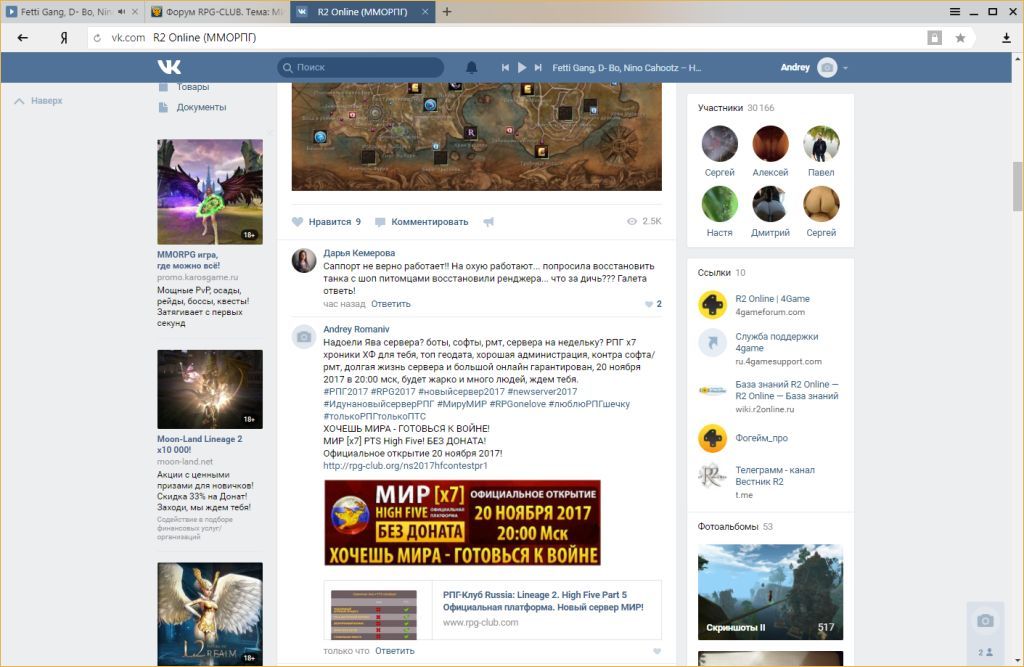Share the post with megaphone icon
1024x667 pixels.
[488, 222]
